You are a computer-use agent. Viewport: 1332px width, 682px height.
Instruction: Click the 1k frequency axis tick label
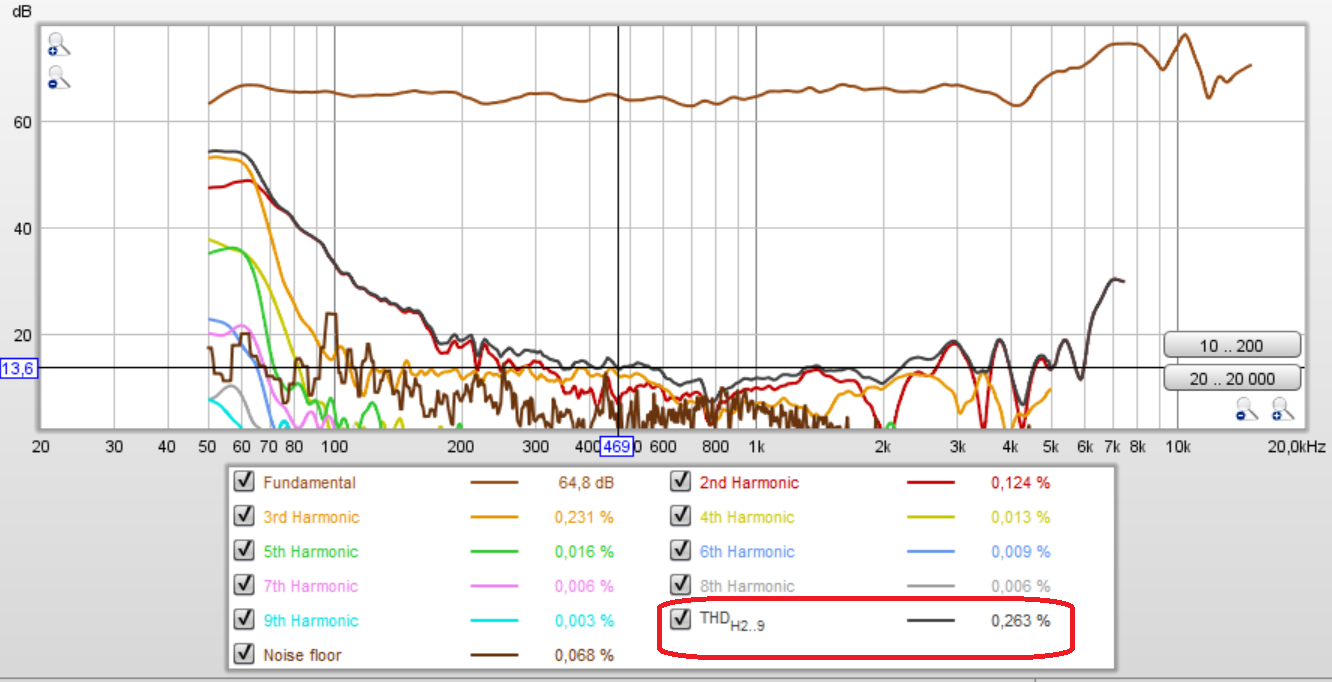(x=756, y=446)
